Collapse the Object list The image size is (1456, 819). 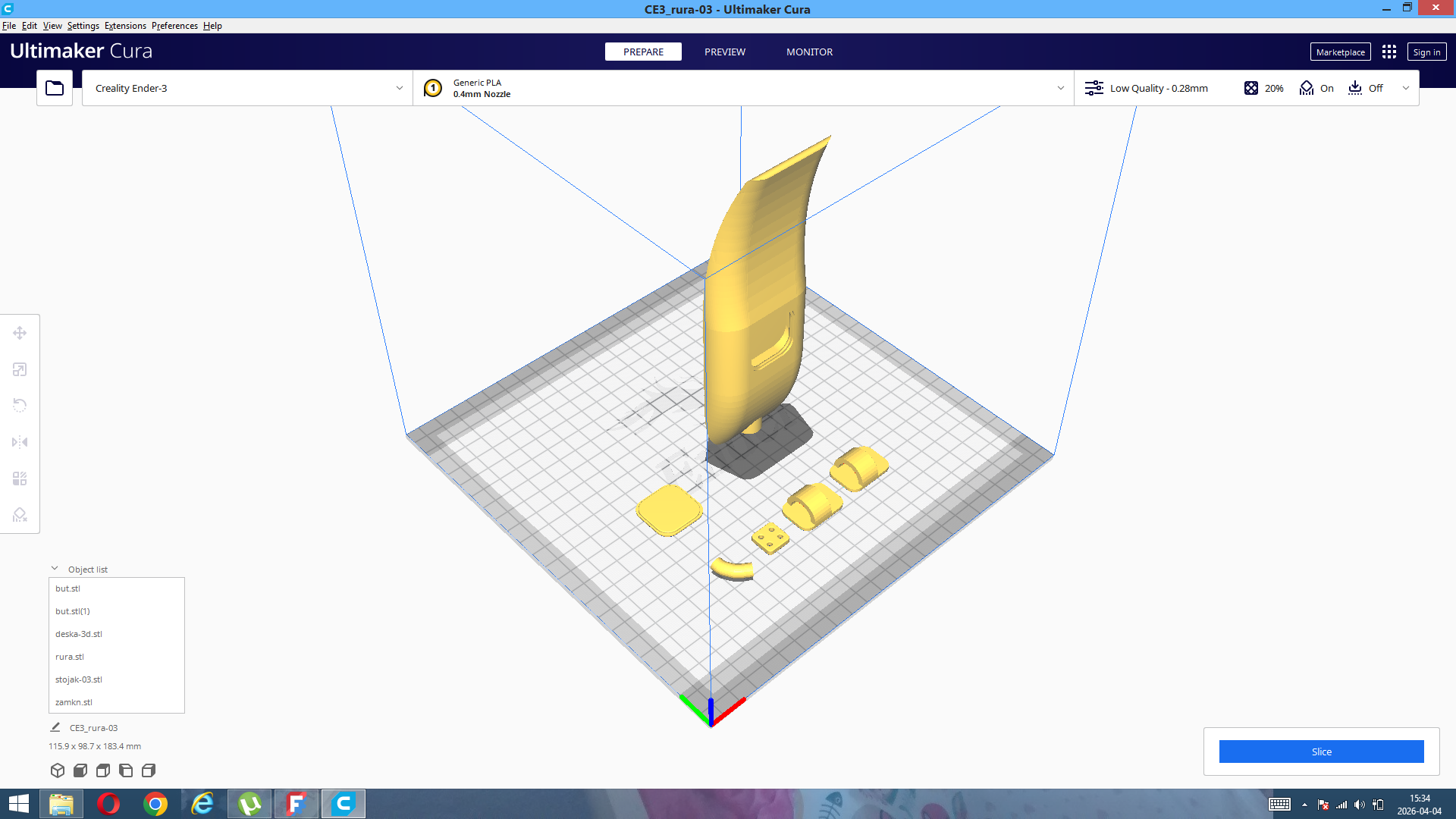[55, 569]
